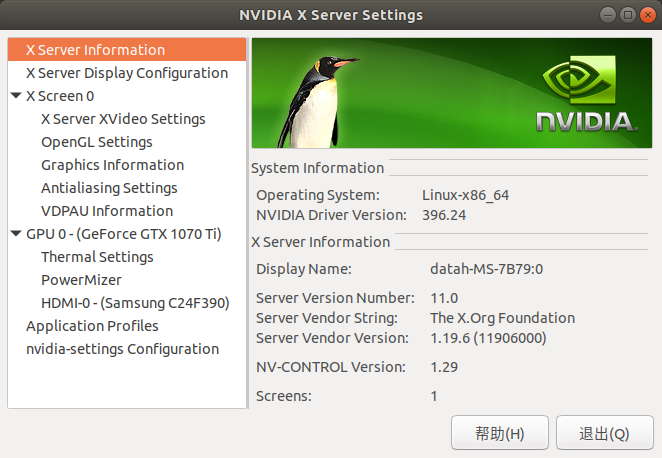Collapse the X Screen 0 tree arrow
662x458 pixels.
16,95
